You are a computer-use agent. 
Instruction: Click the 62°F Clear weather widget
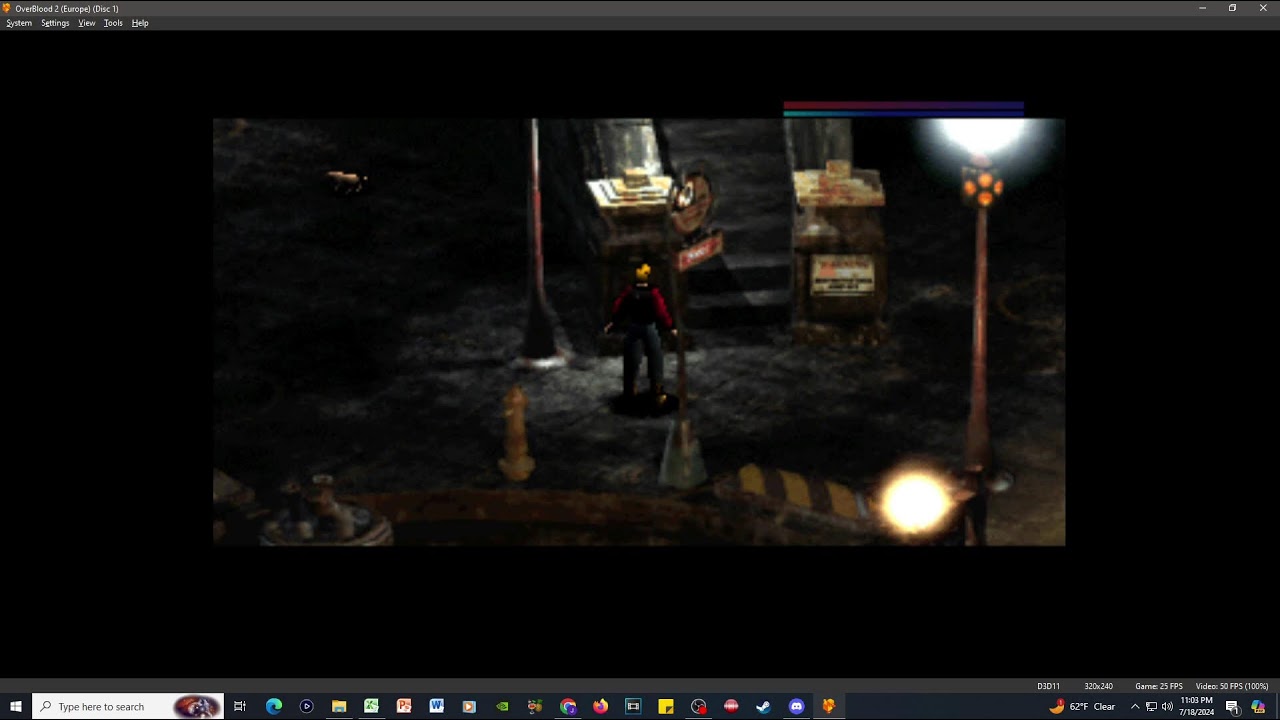(x=1082, y=706)
